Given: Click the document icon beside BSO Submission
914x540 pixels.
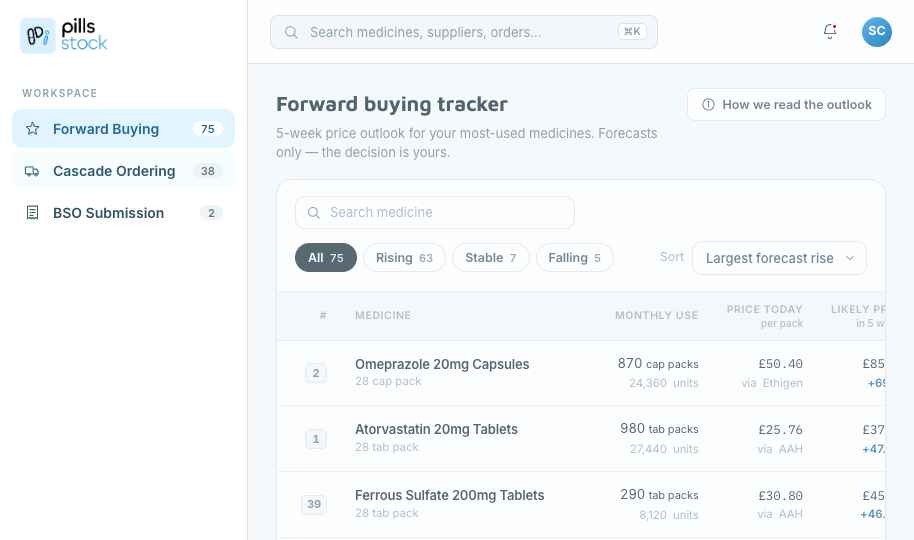Looking at the screenshot, I should pos(33,213).
